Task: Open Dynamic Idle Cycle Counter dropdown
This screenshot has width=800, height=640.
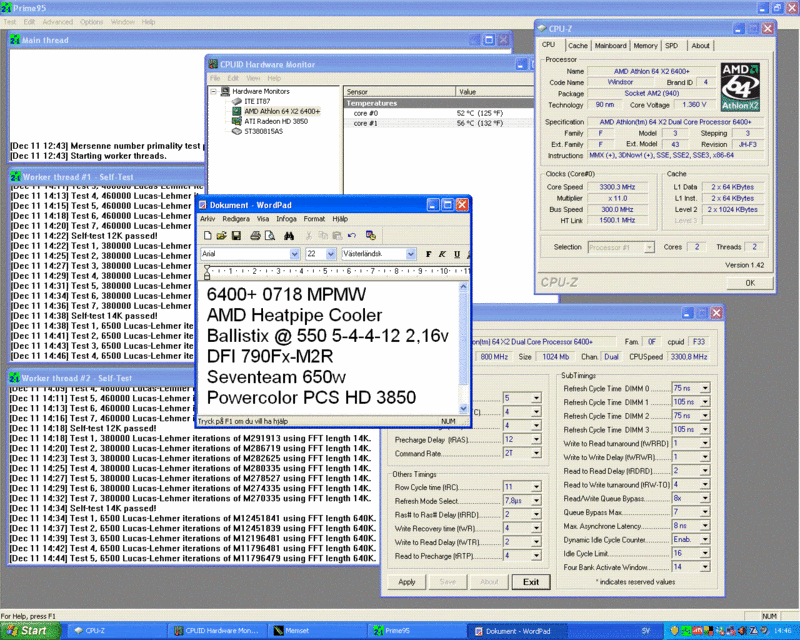Action: point(705,540)
